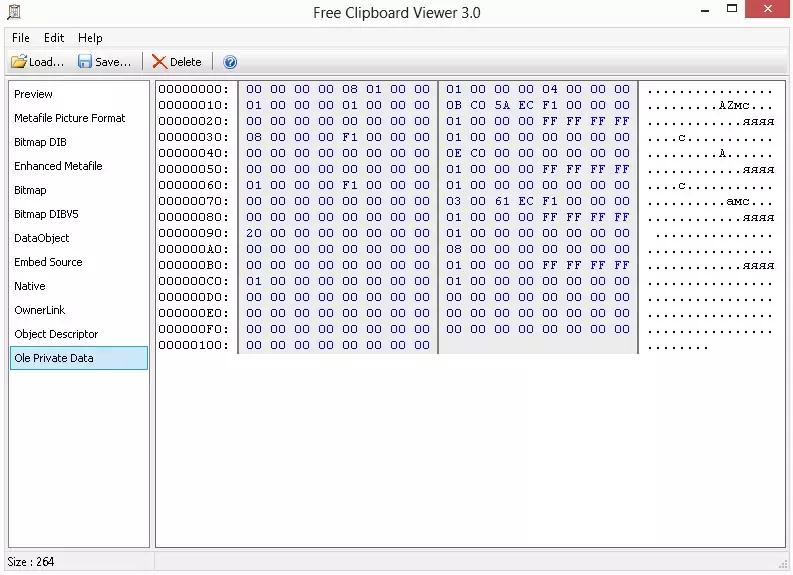Select Embed Source in the format list
The height and width of the screenshot is (575, 793).
[79, 262]
